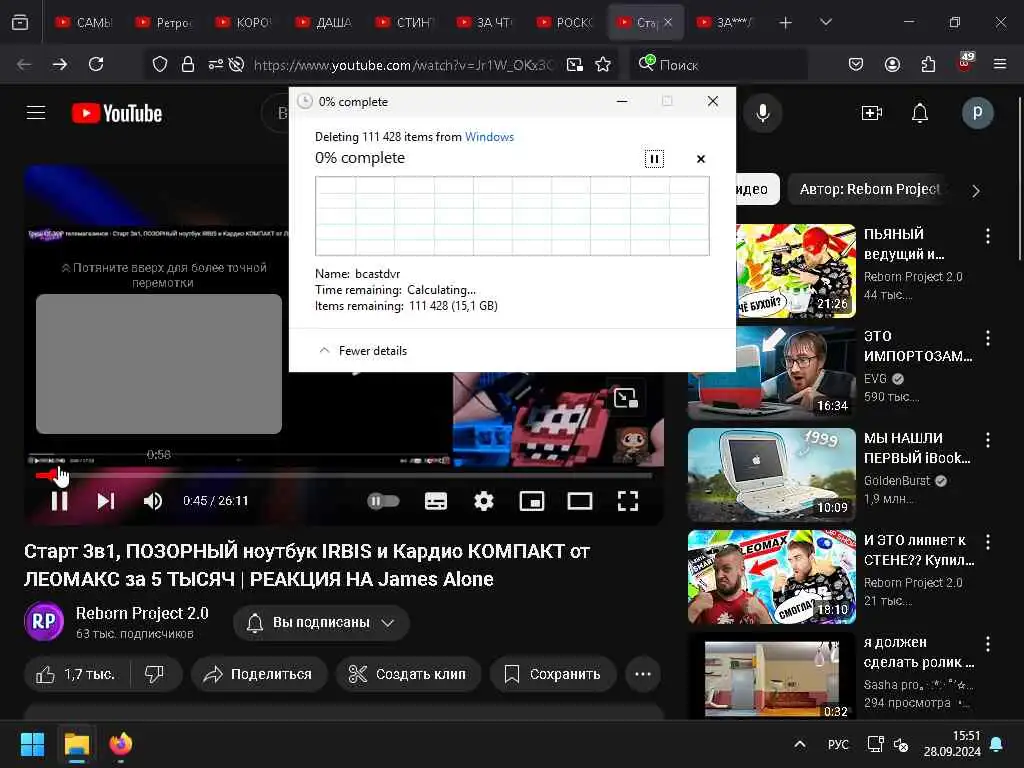The image size is (1024, 768).
Task: Open a new browser tab
Action: click(786, 22)
